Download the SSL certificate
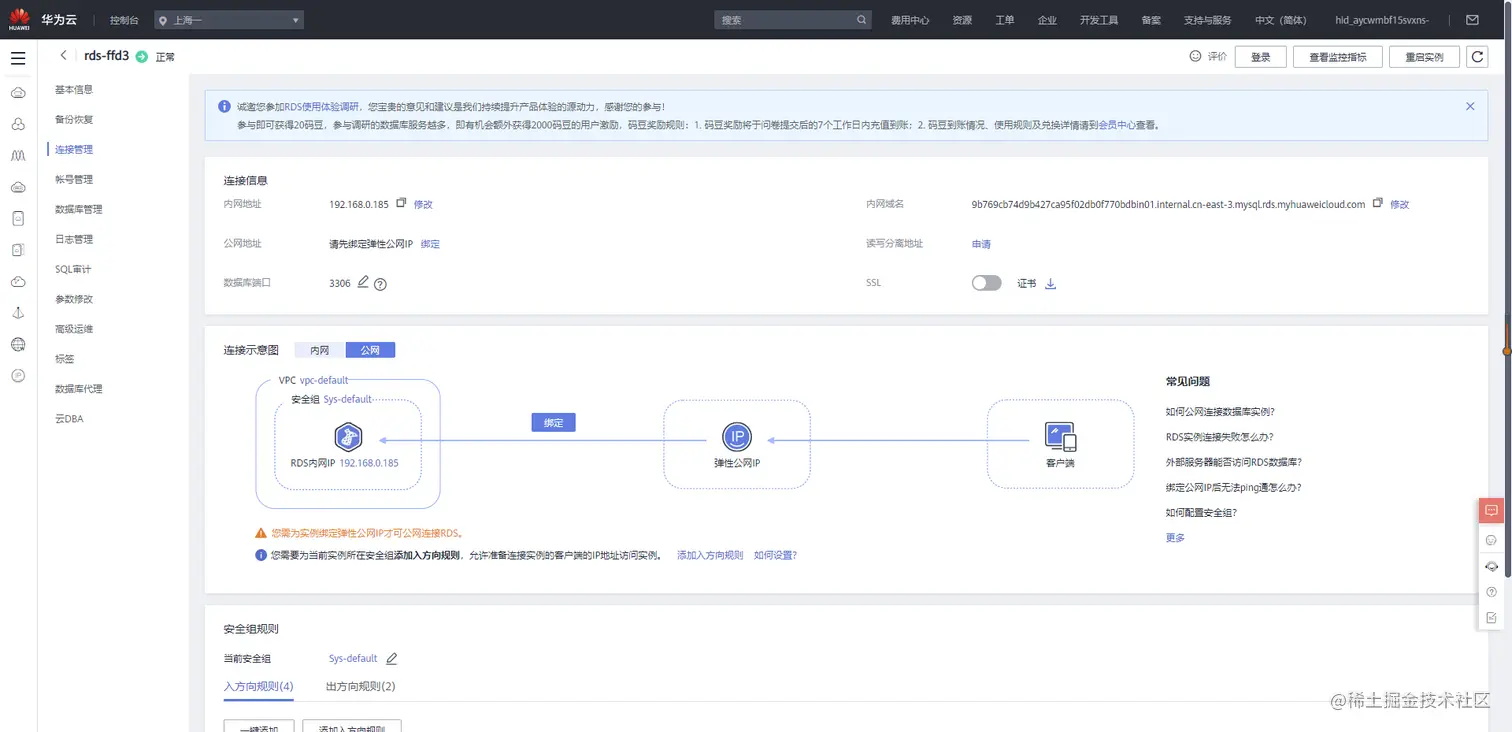Viewport: 1512px width, 732px height. coord(1050,284)
